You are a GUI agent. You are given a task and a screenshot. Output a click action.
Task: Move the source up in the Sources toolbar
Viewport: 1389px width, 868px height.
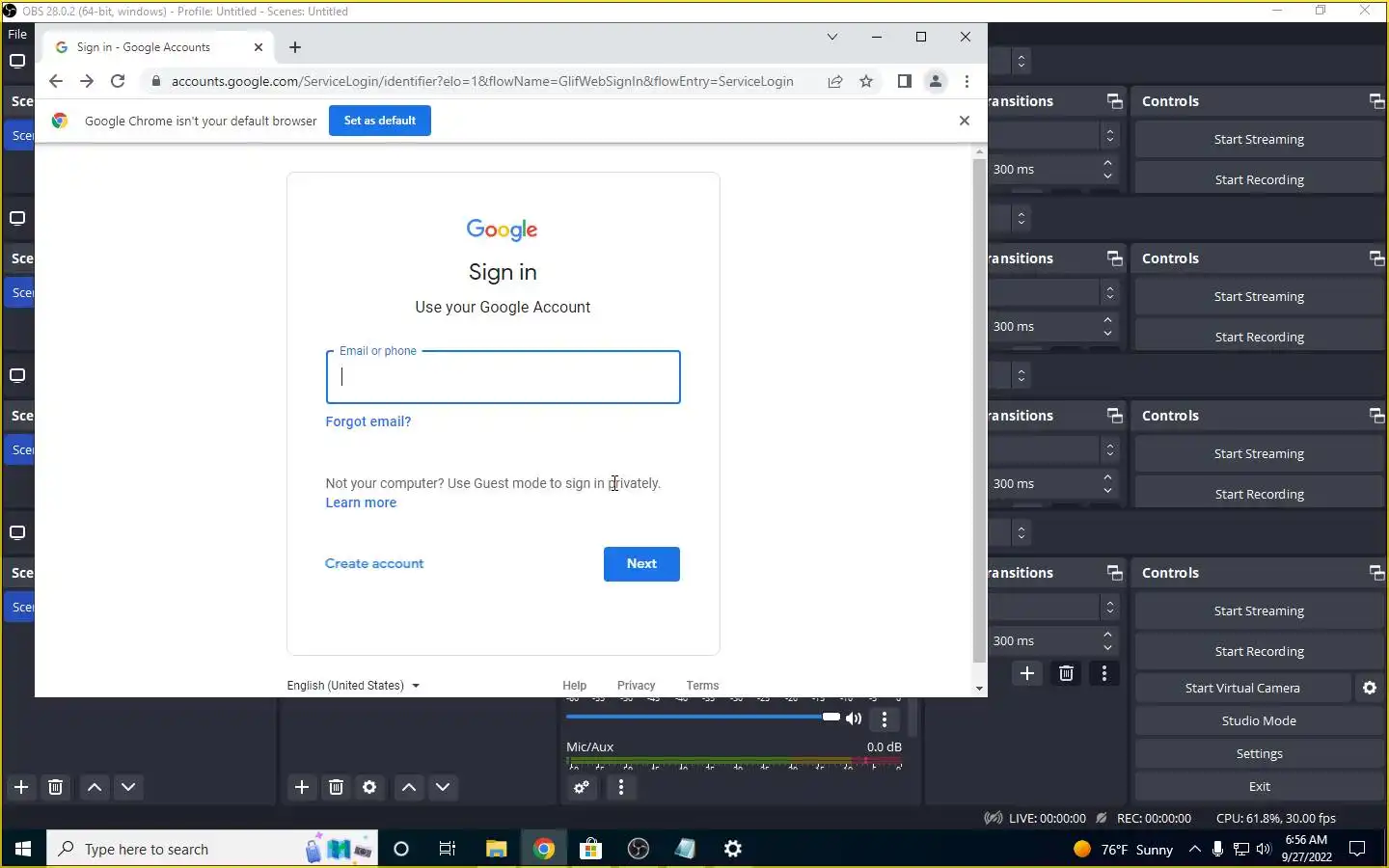click(409, 787)
